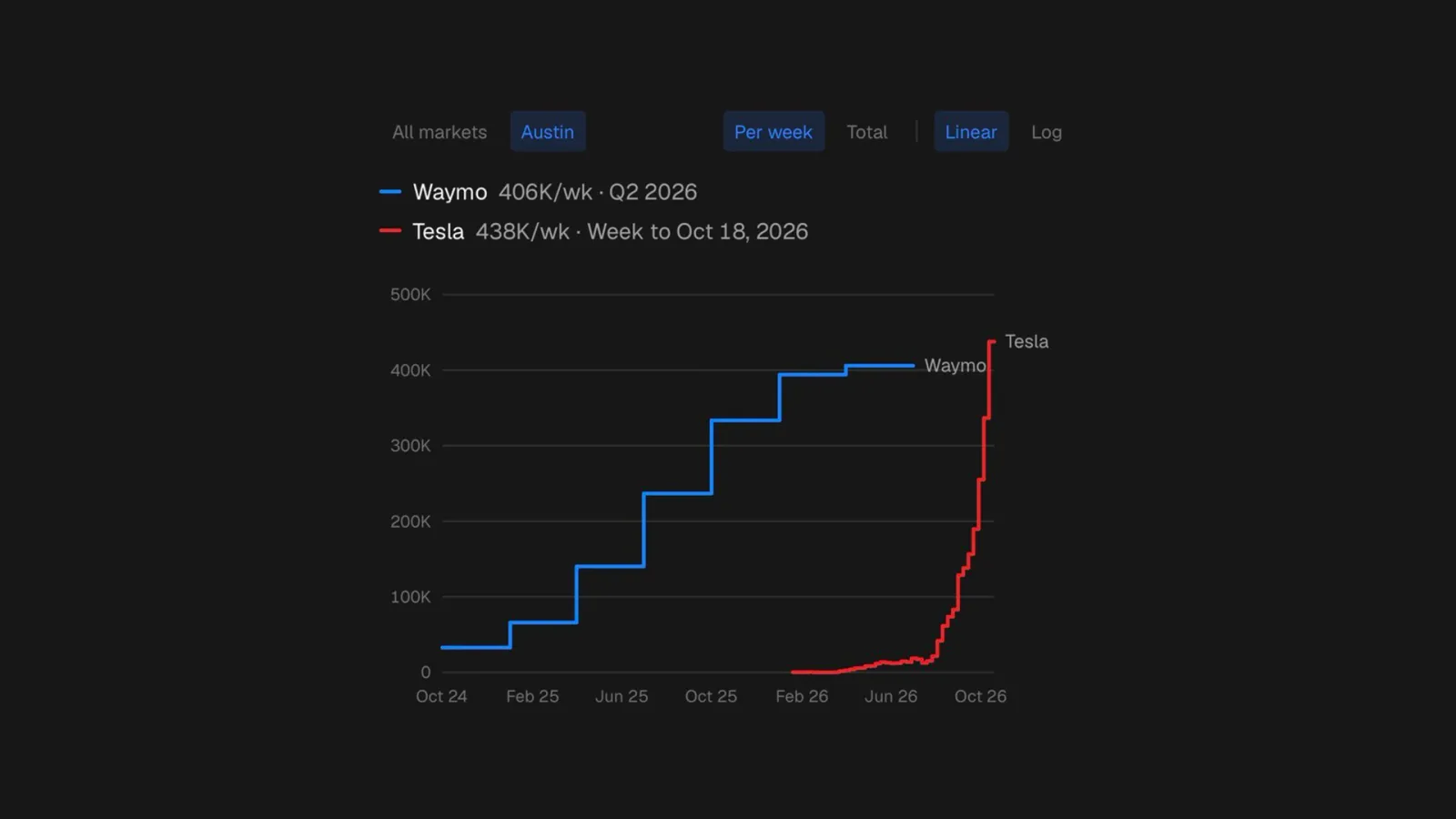Click the blue Waymo legend line swatch
Viewport: 1456px width, 819px height.
(x=390, y=192)
